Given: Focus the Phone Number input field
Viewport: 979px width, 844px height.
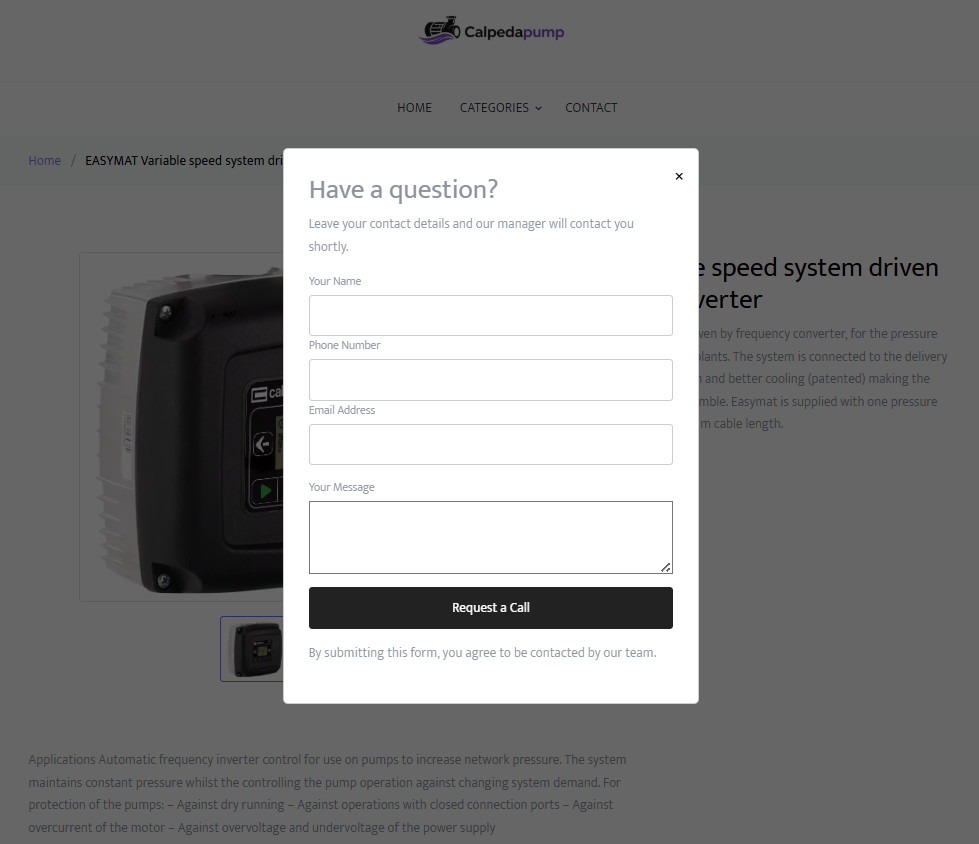Looking at the screenshot, I should 490,380.
